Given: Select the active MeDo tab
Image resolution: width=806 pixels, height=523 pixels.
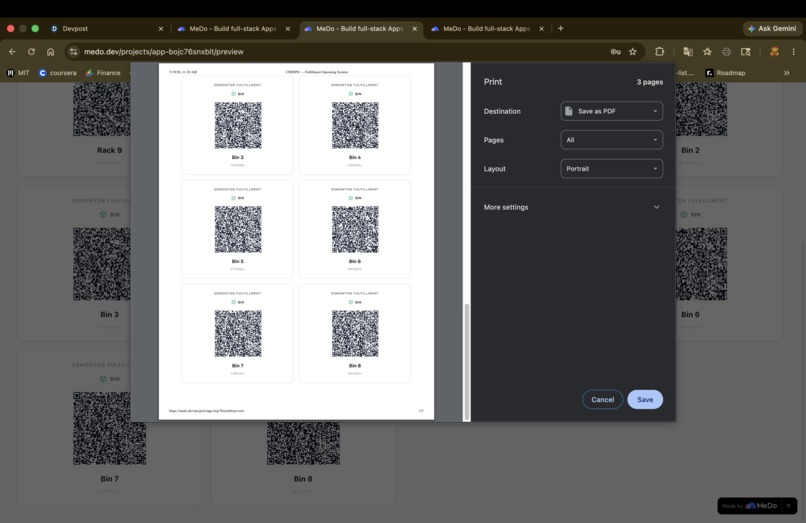Looking at the screenshot, I should click(360, 29).
